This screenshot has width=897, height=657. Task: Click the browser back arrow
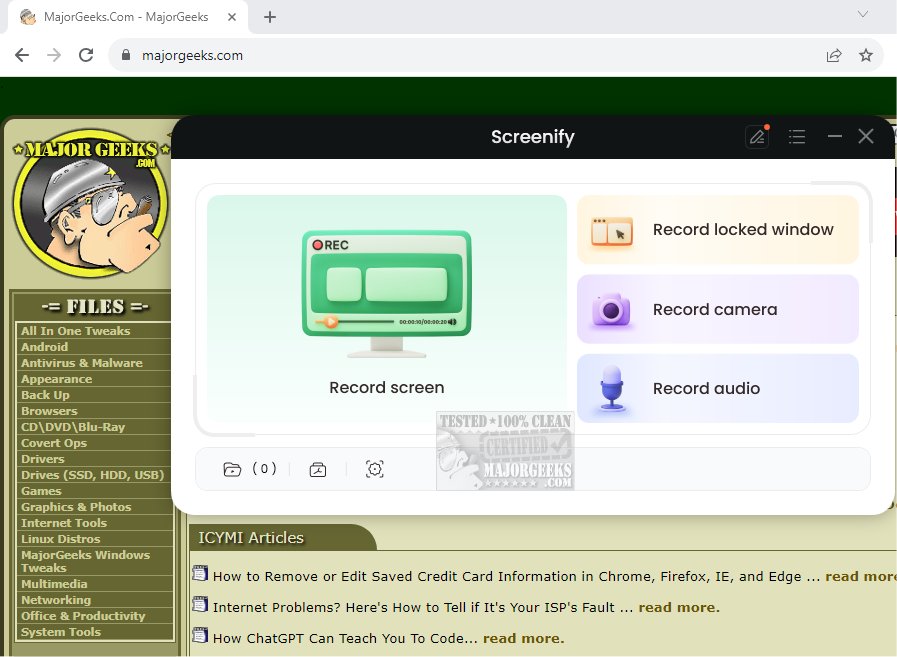pos(21,55)
